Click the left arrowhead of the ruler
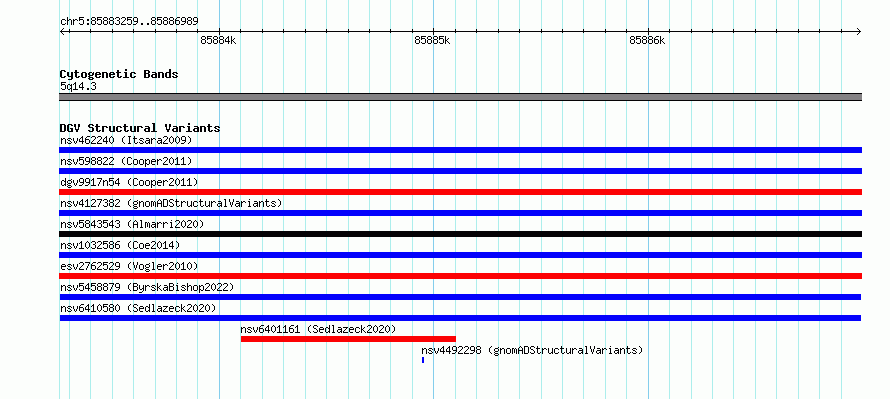Image resolution: width=890 pixels, height=399 pixels. coord(62,32)
